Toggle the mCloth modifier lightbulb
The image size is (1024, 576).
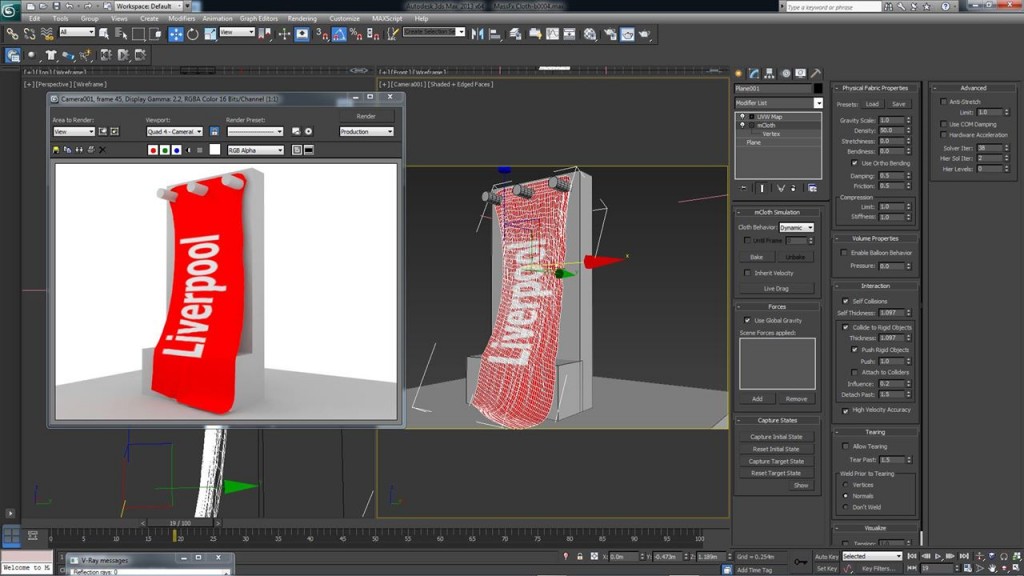tap(742, 125)
